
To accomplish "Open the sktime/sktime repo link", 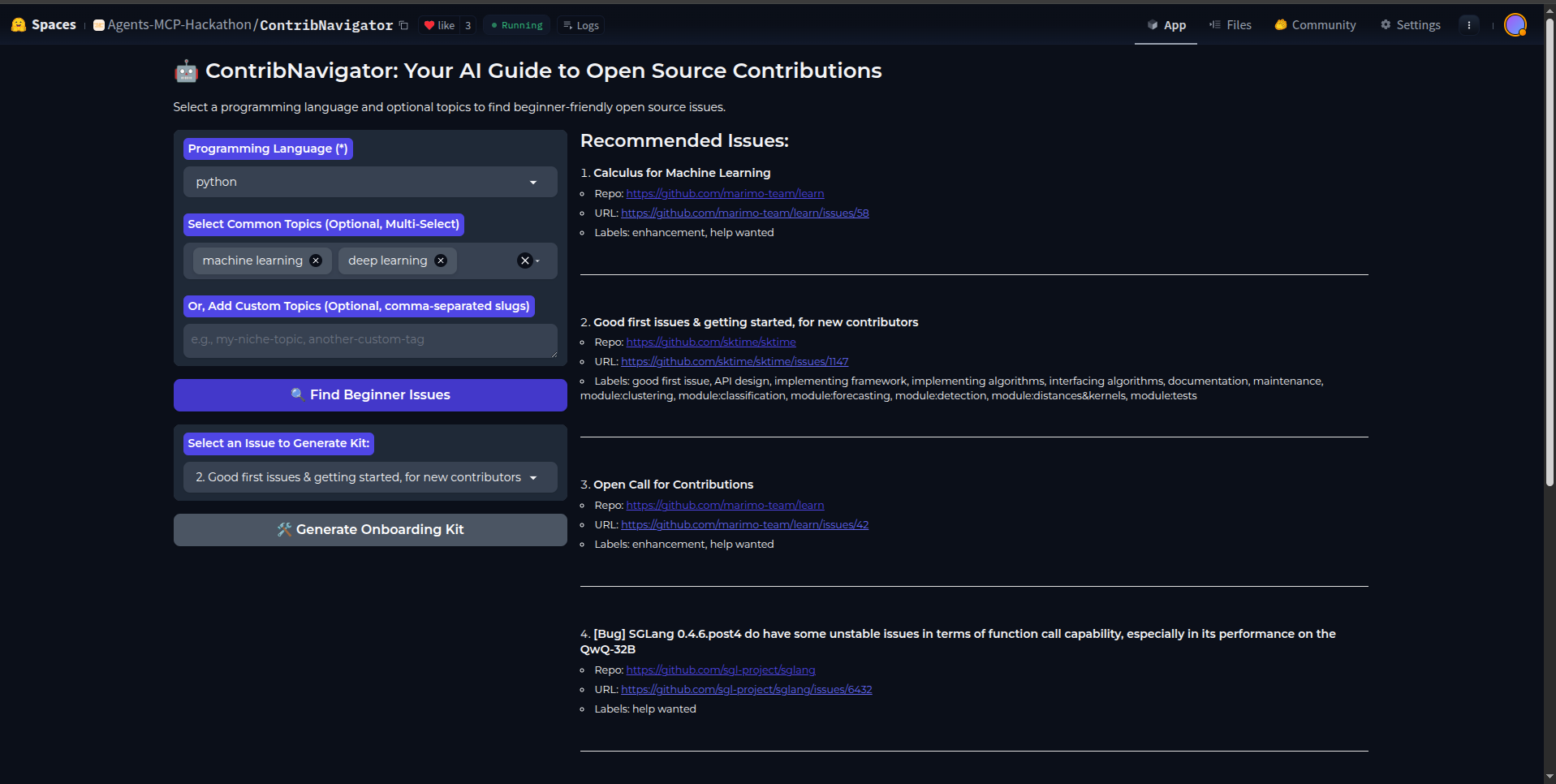I will click(x=711, y=342).
